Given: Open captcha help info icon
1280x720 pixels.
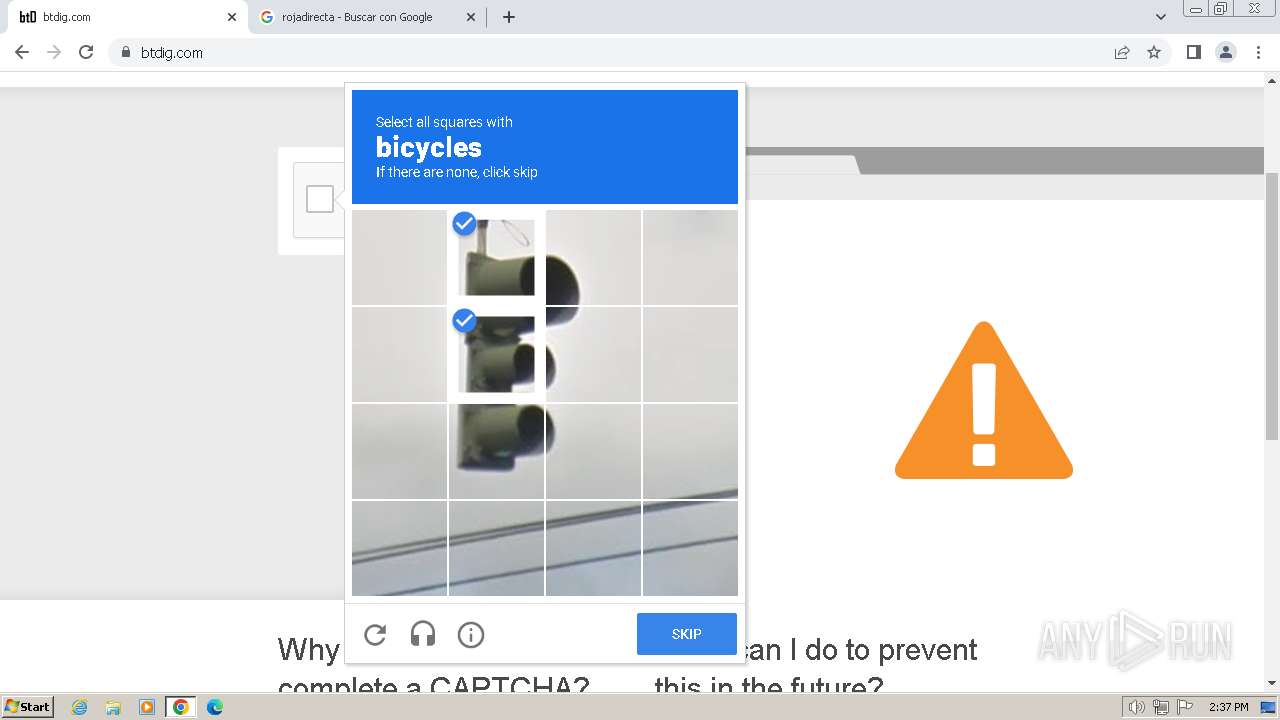Looking at the screenshot, I should (471, 634).
